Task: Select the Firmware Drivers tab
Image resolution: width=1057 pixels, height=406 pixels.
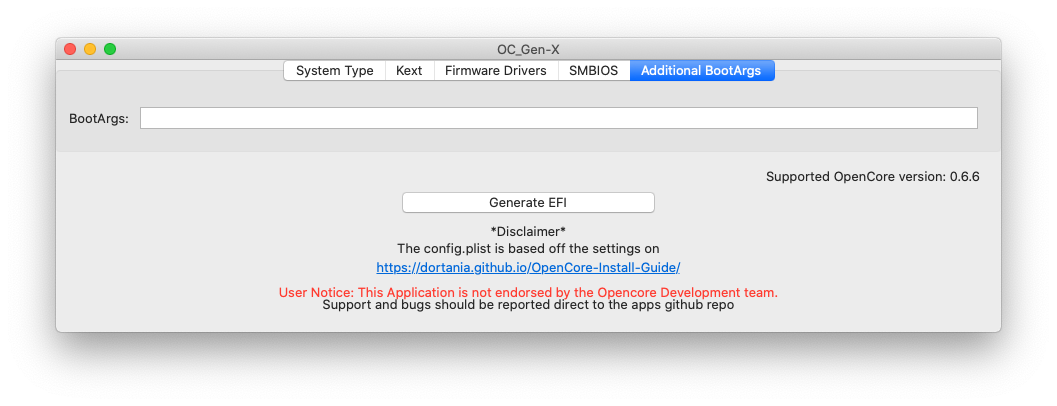Action: (x=495, y=71)
